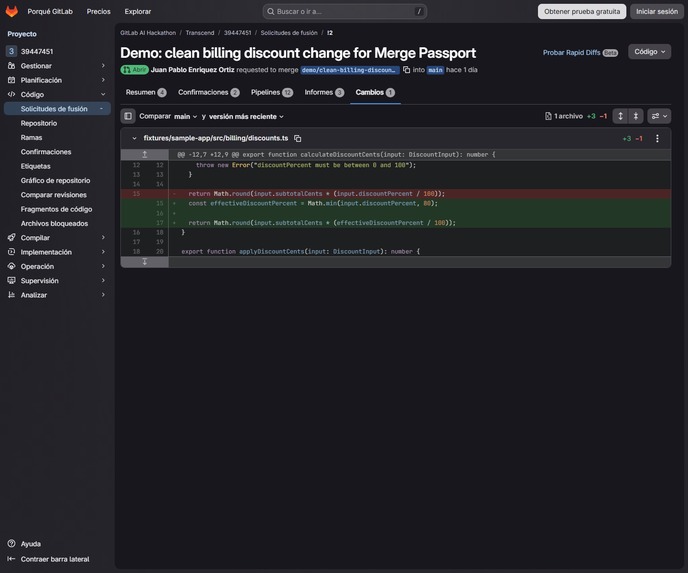Open the GitLab logo home link
The height and width of the screenshot is (573, 688).
click(x=12, y=11)
